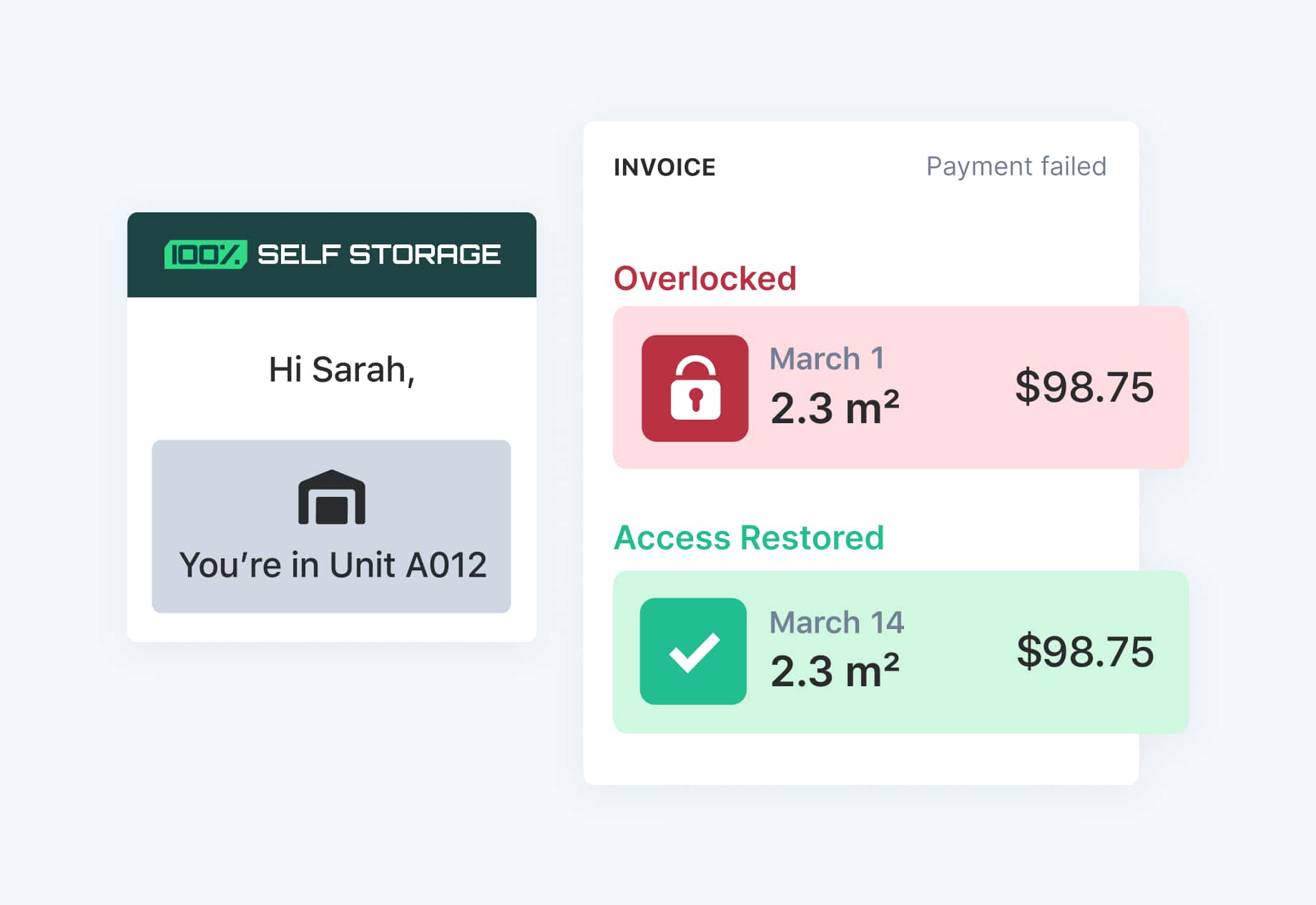The height and width of the screenshot is (905, 1316).
Task: Select the 2.3 m² size under March 14
Action: pos(834,671)
